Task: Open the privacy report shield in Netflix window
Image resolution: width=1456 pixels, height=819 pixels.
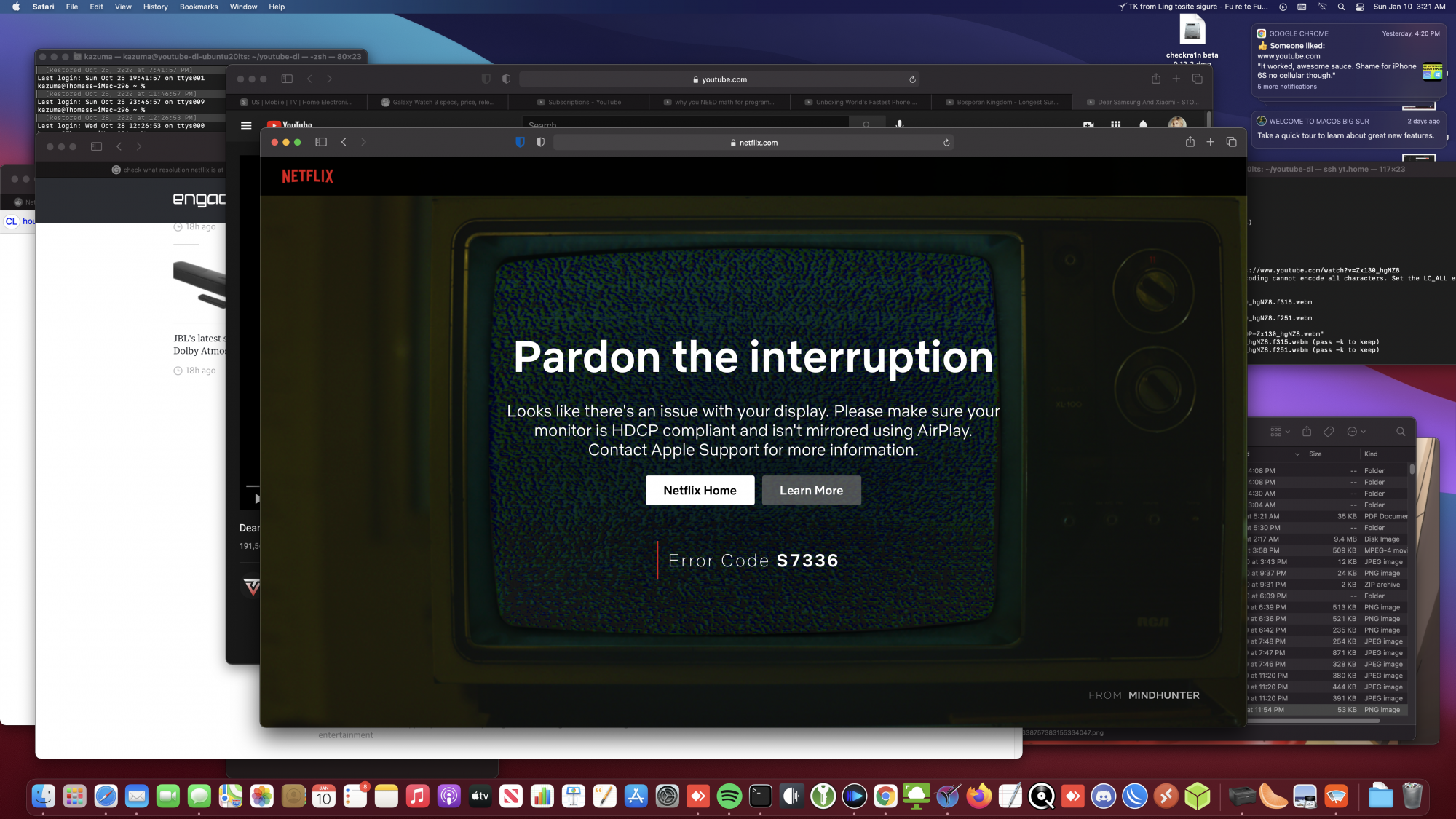Action: (540, 142)
